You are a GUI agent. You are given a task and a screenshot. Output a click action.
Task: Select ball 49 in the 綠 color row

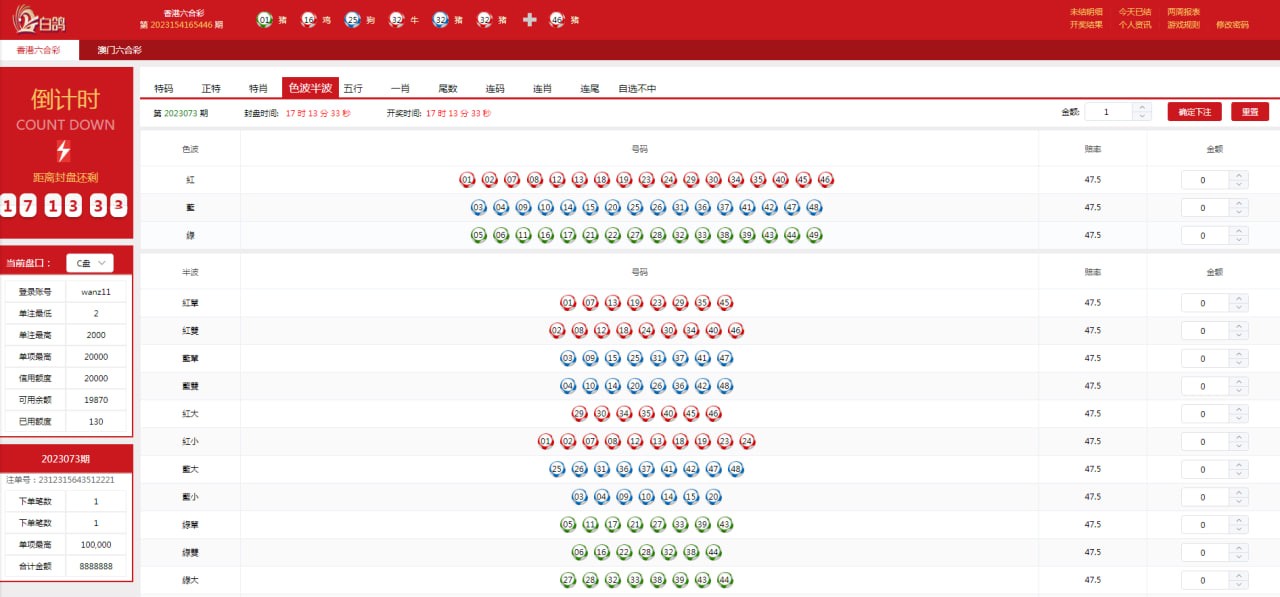click(x=814, y=236)
